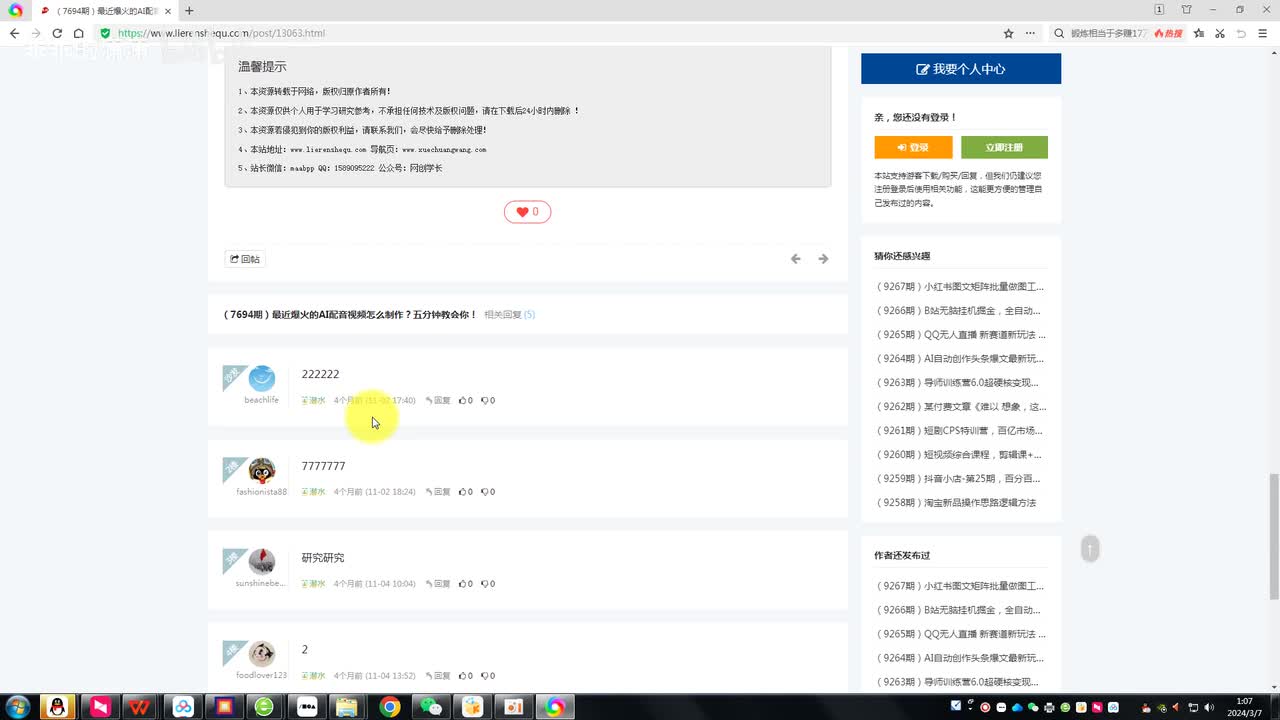The width and height of the screenshot is (1280, 720).
Task: Like the post with the heart button
Action: click(527, 212)
